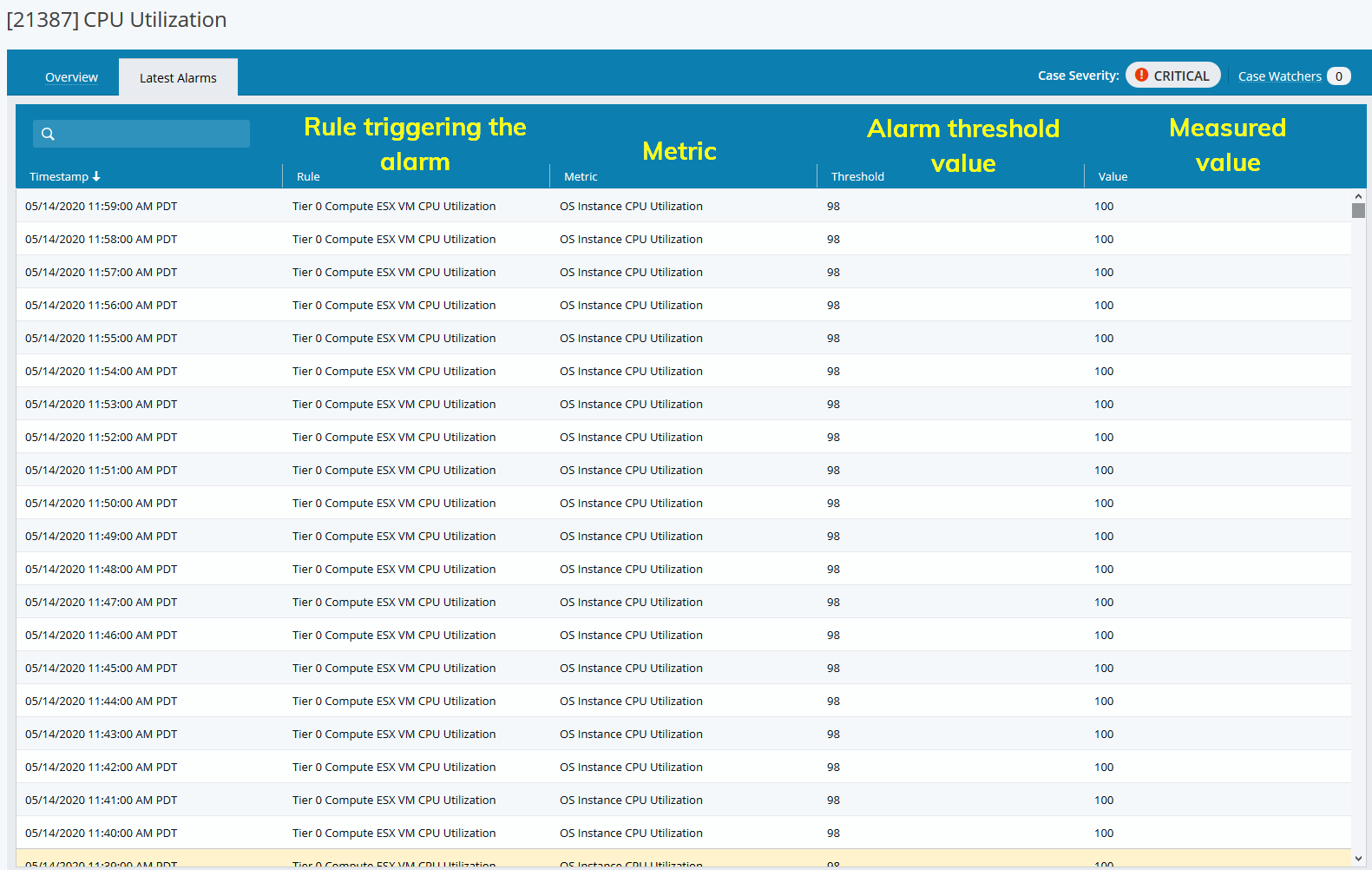Click value 100 in the 11:51:00 row
Viewport: 1372px width, 870px height.
pyautogui.click(x=1104, y=471)
